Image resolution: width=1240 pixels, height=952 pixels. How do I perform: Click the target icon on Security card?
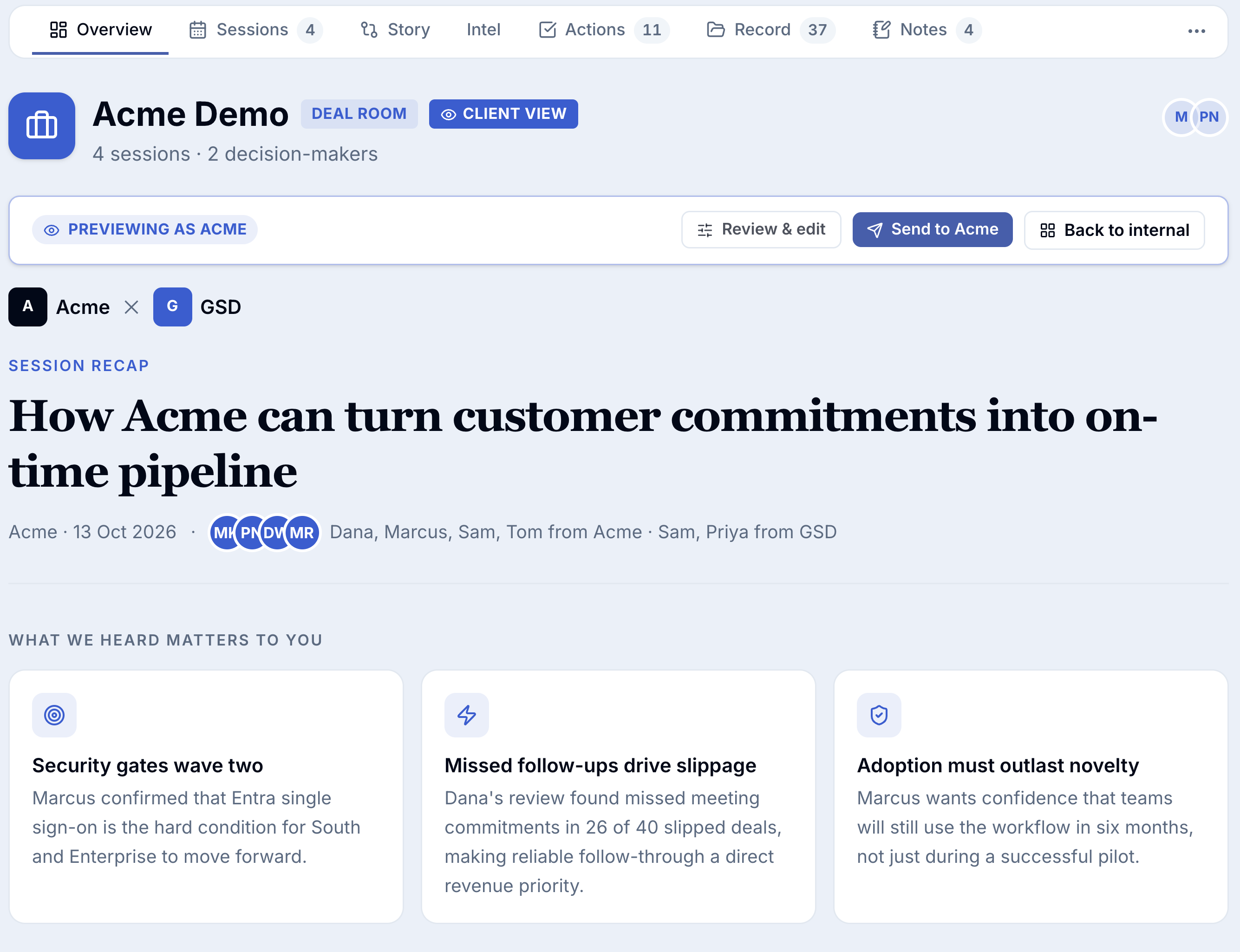[x=54, y=715]
